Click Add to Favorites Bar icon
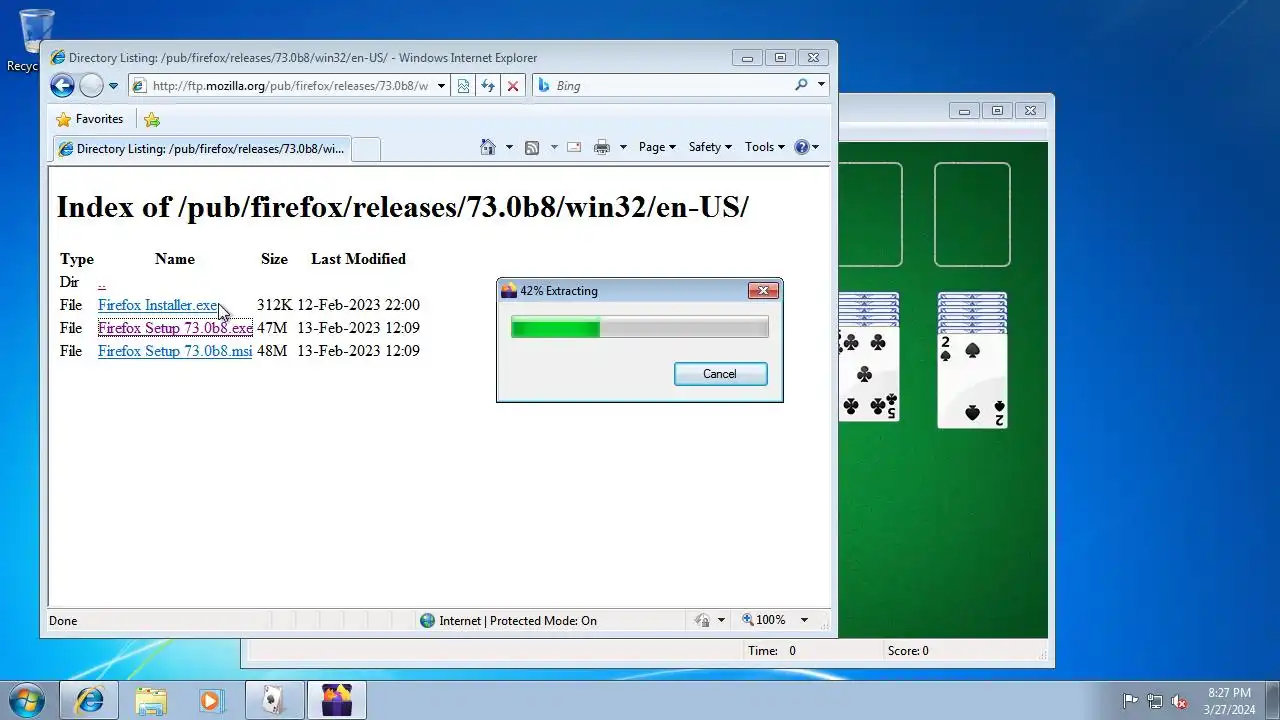Image resolution: width=1280 pixels, height=720 pixels. [152, 120]
